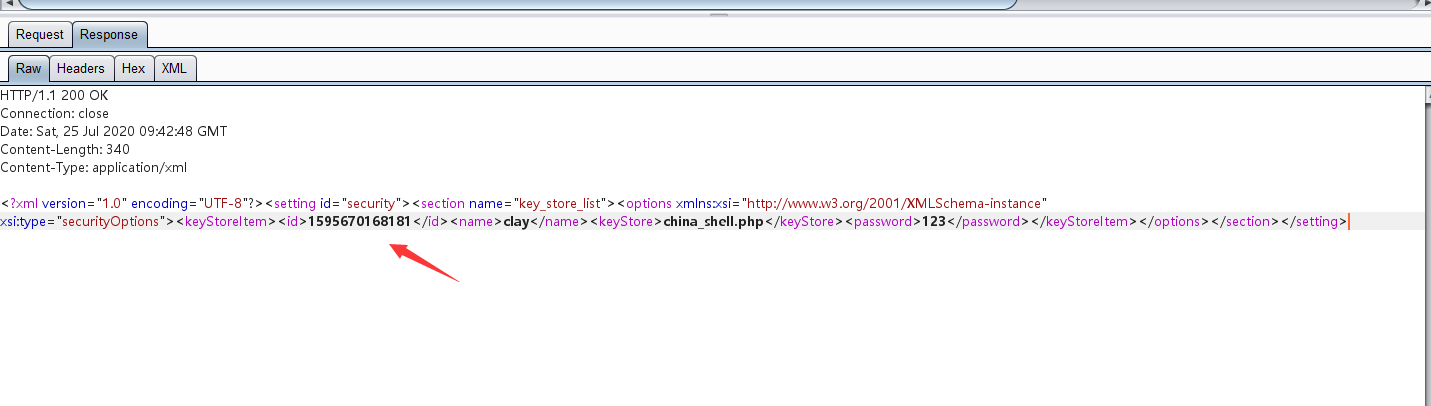1431x406 pixels.
Task: Select the Response tab
Action: click(109, 35)
